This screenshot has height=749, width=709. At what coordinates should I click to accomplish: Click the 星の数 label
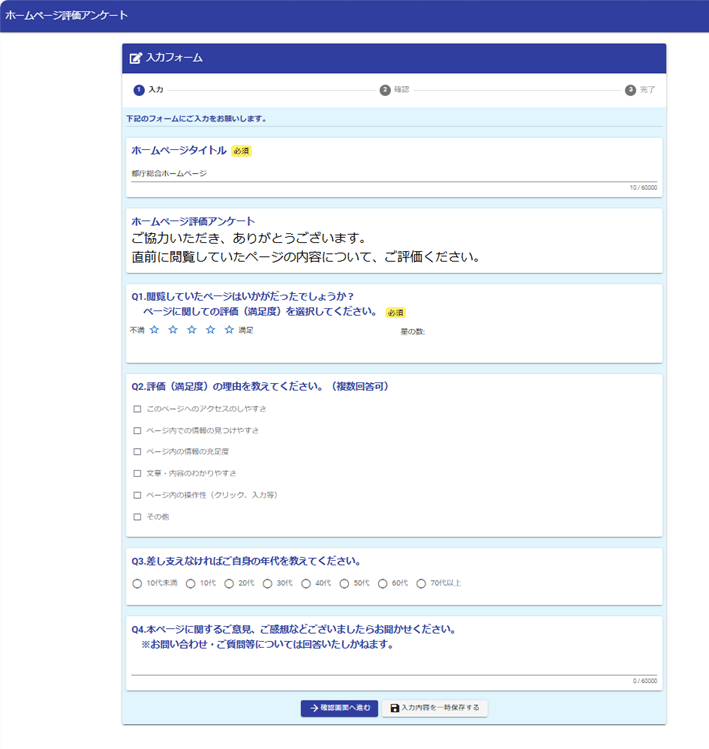tap(412, 332)
